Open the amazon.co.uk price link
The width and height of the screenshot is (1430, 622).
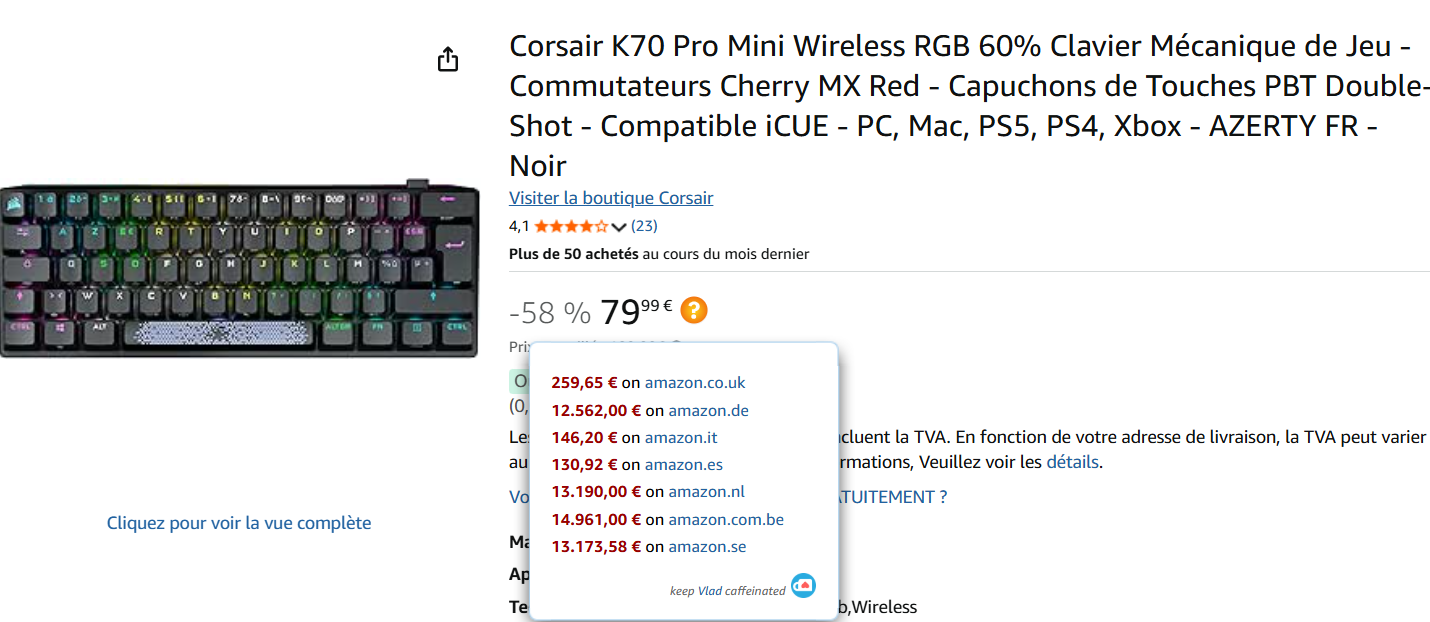click(695, 382)
